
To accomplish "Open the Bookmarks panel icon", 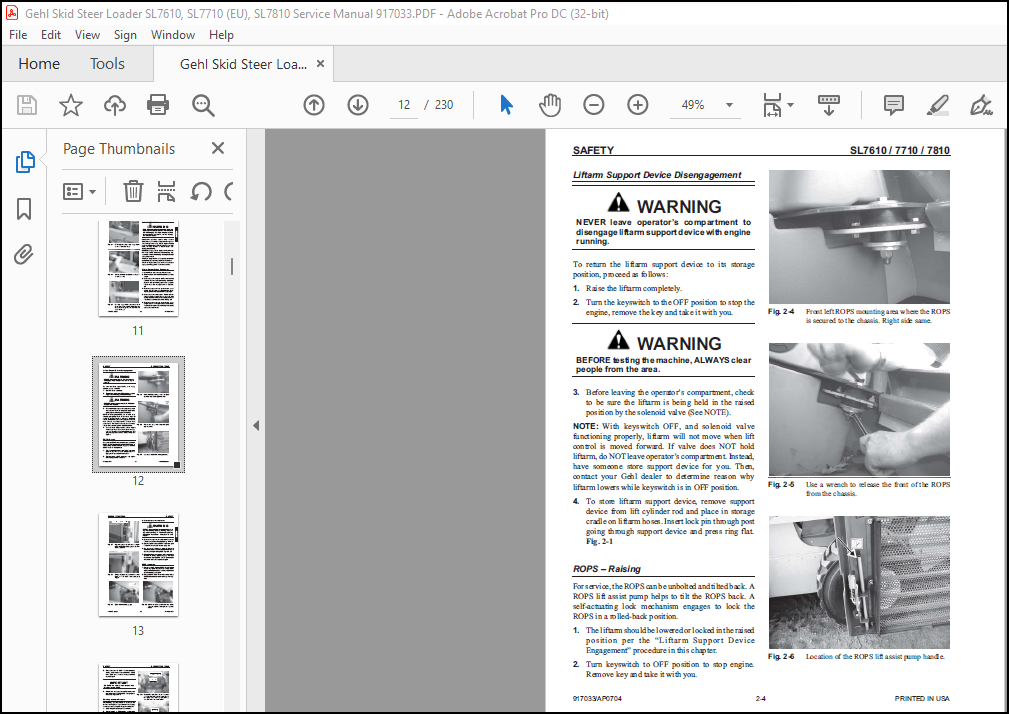I will (x=24, y=208).
